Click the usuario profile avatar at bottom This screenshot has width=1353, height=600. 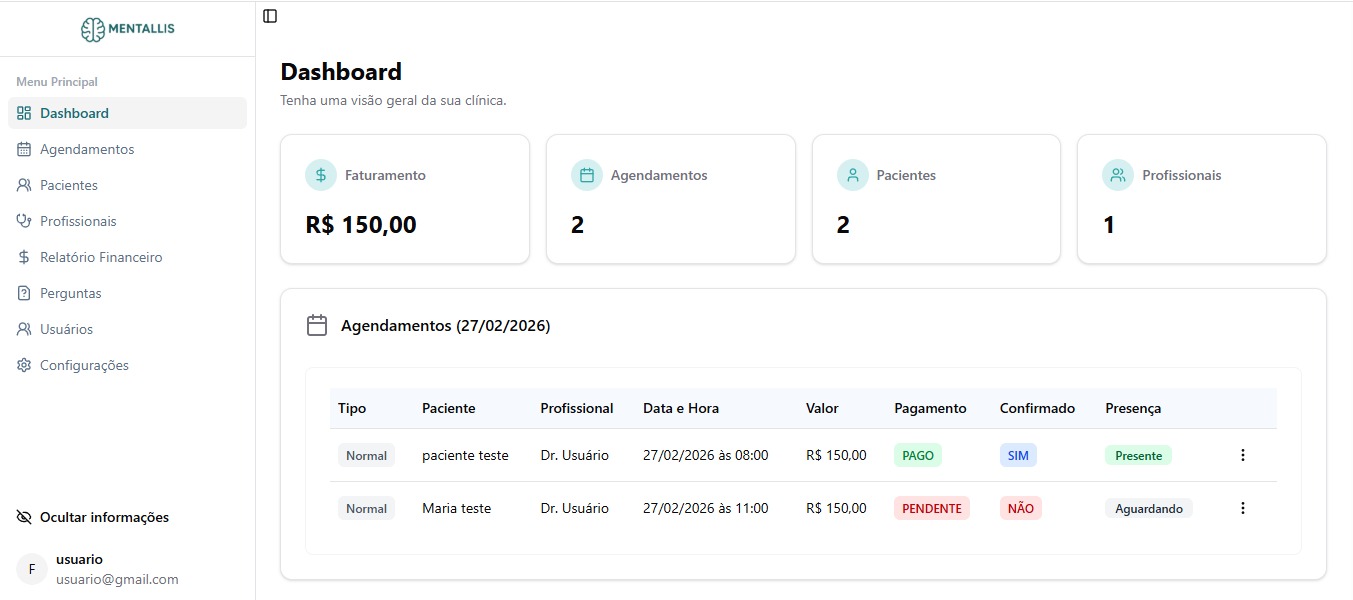click(31, 568)
